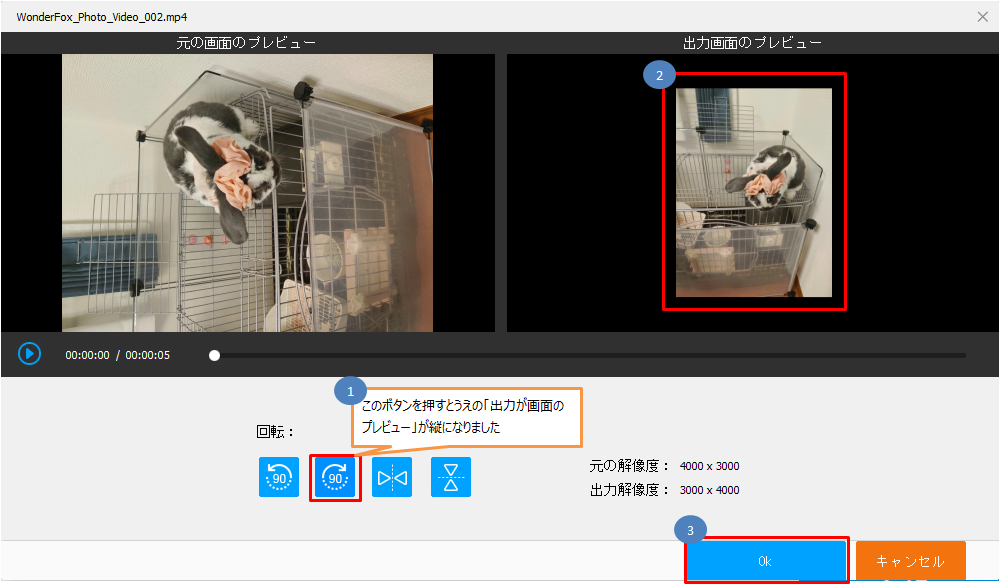Click annotation marker number 1
The image size is (999, 586).
(351, 390)
